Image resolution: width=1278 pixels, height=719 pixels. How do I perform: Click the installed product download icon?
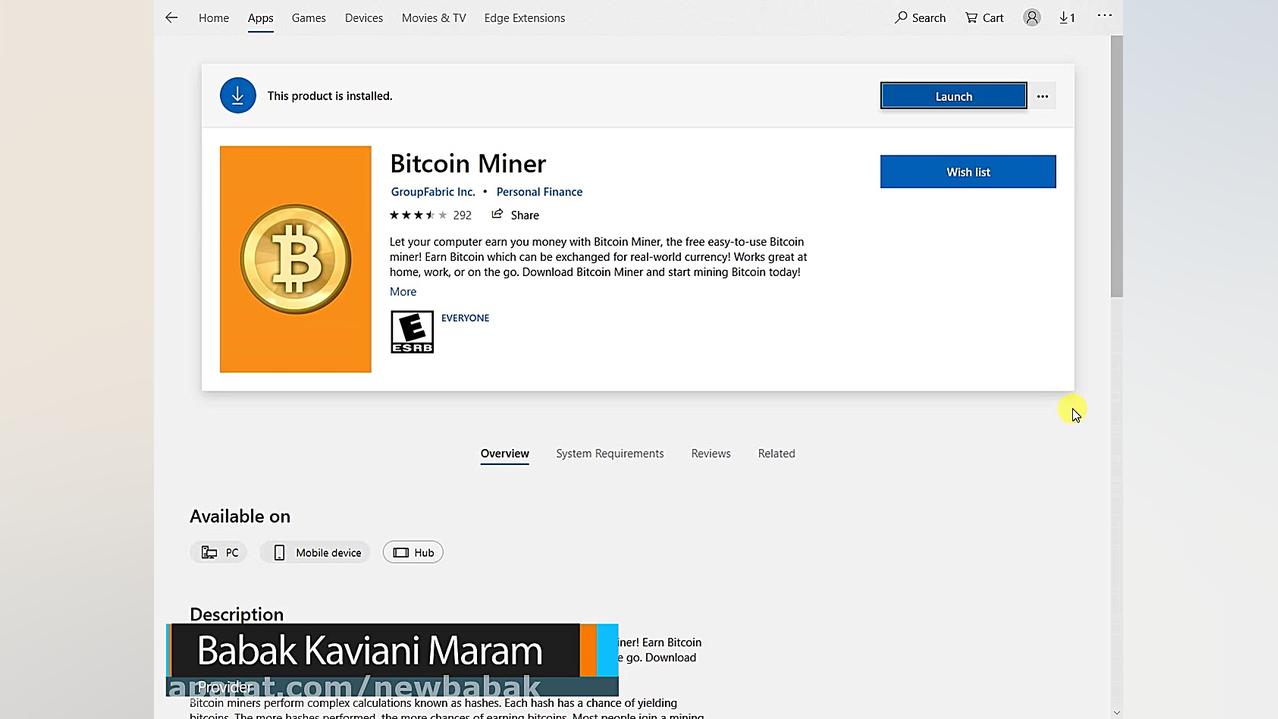[238, 96]
